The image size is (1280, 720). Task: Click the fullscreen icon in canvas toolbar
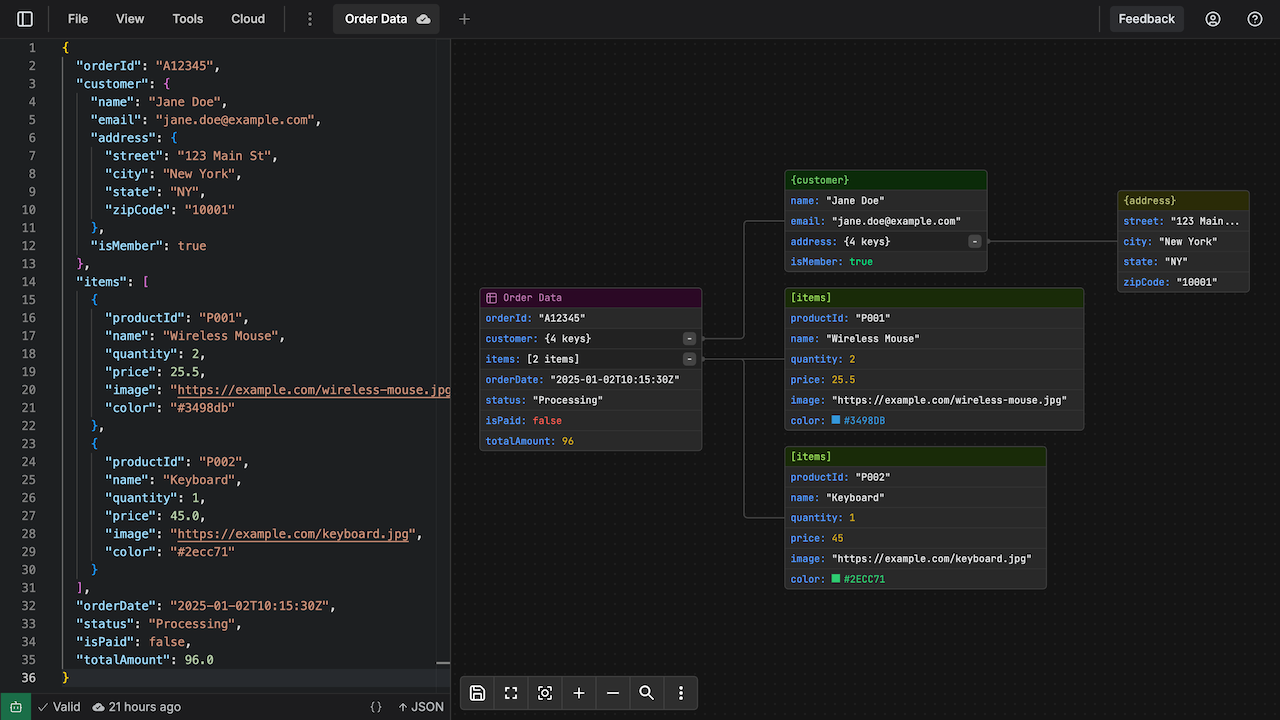511,693
